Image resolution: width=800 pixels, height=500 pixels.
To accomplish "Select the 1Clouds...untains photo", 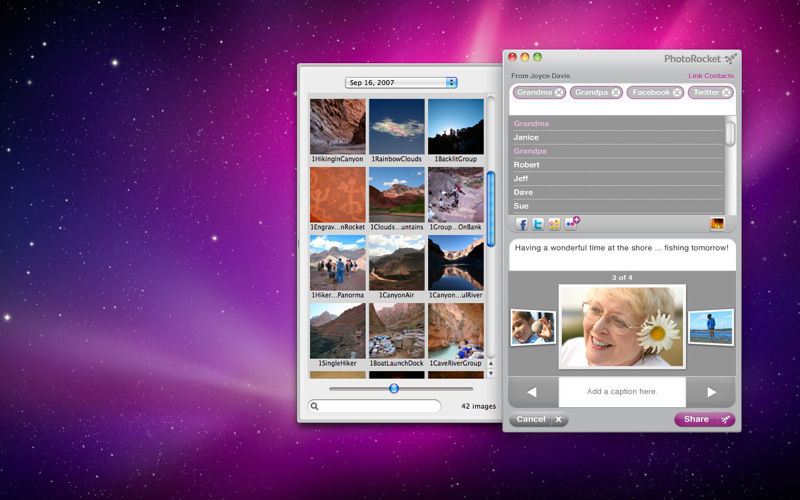I will tap(396, 194).
